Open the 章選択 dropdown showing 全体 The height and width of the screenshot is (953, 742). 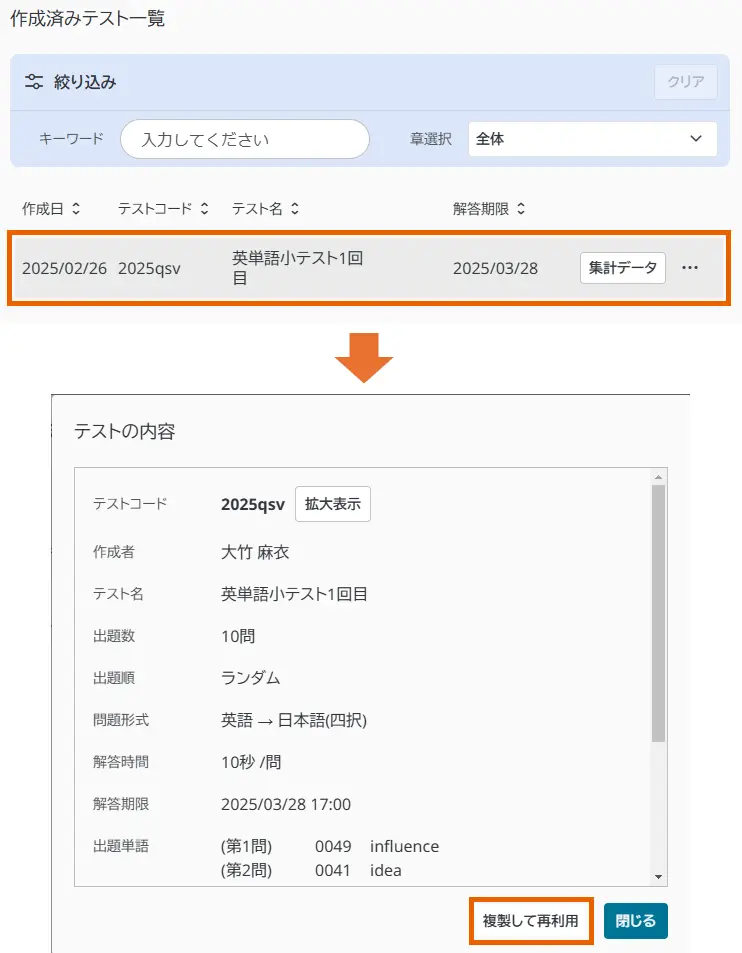(593, 139)
